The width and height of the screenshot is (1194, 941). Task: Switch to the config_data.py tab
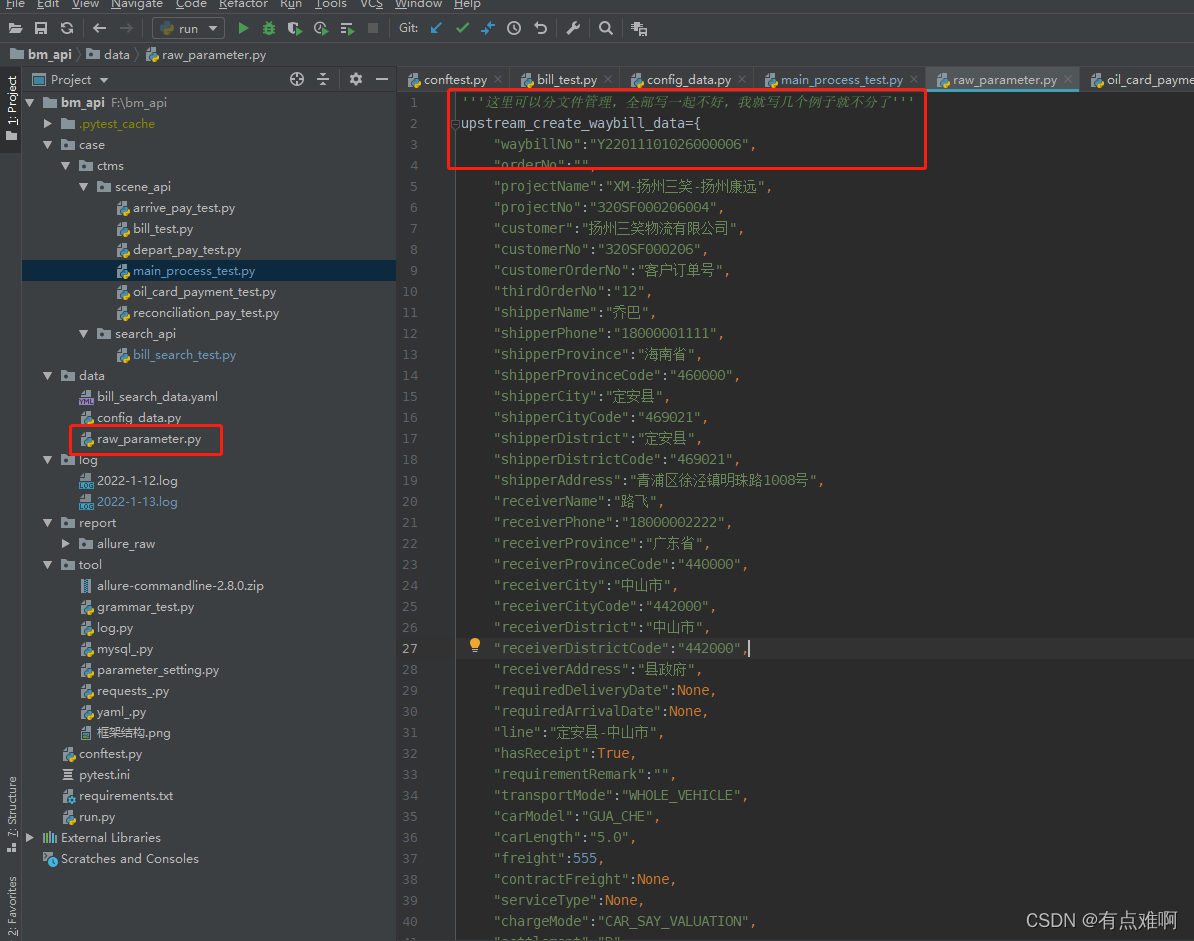687,80
